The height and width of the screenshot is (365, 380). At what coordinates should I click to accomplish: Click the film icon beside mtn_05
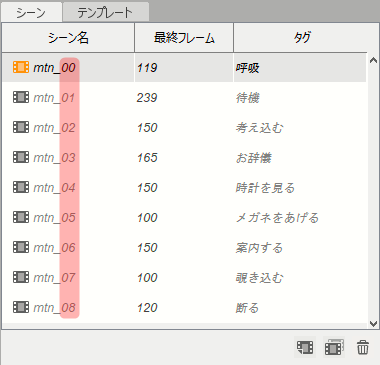pyautogui.click(x=21, y=217)
